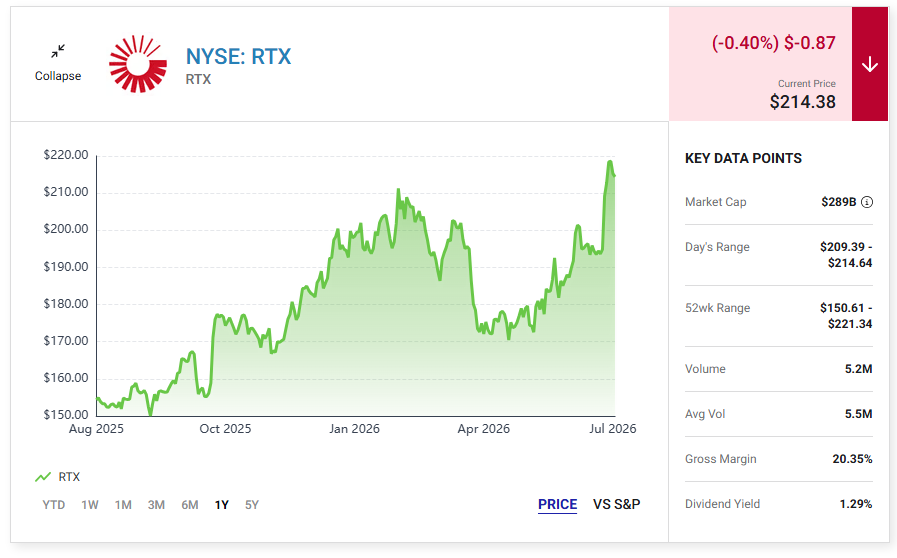Click the Current Price label
Screen dimensions: 897x558
tap(807, 84)
